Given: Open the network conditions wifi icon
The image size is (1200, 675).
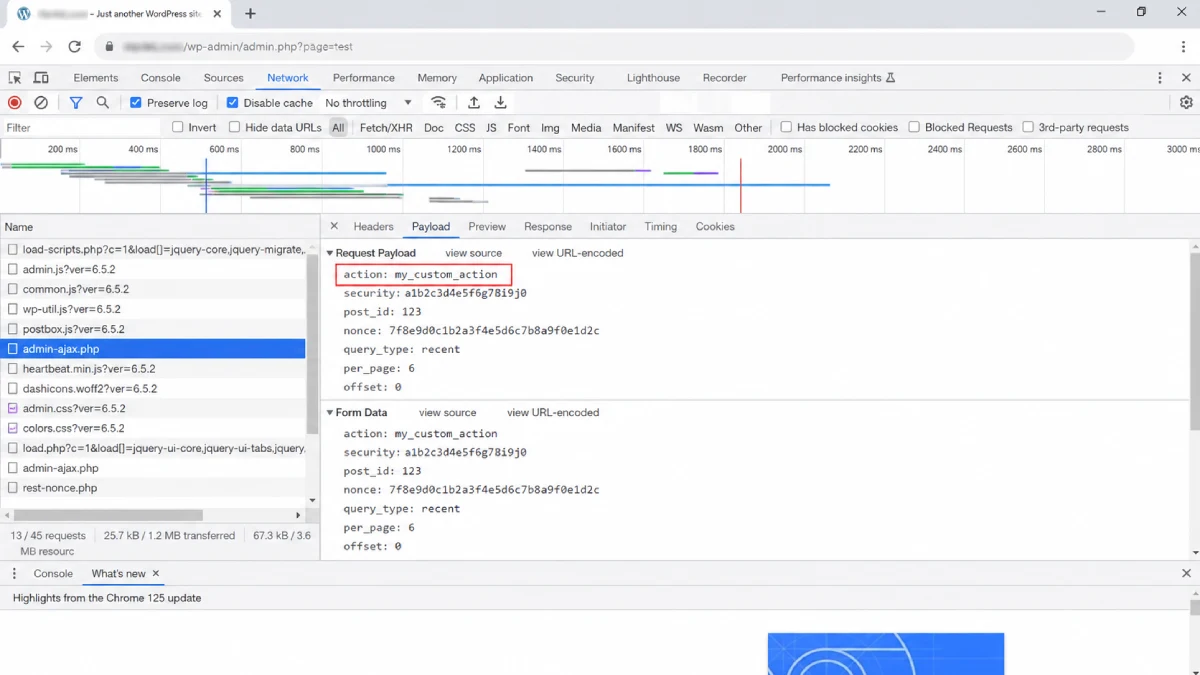Looking at the screenshot, I should pyautogui.click(x=439, y=102).
